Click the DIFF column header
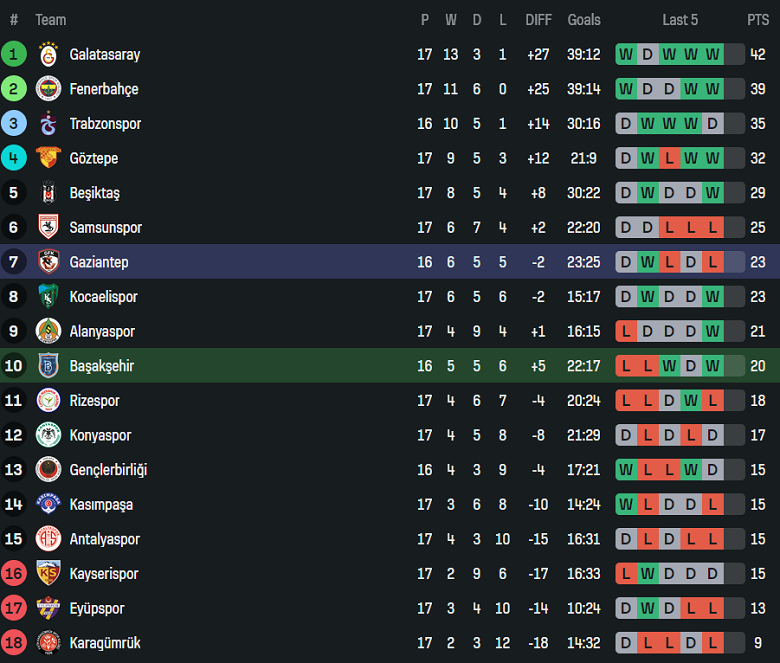Image resolution: width=780 pixels, height=663 pixels. coord(538,20)
